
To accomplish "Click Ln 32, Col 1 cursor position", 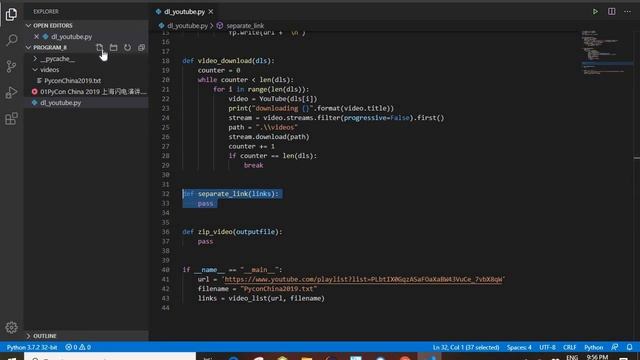I will coord(466,347).
